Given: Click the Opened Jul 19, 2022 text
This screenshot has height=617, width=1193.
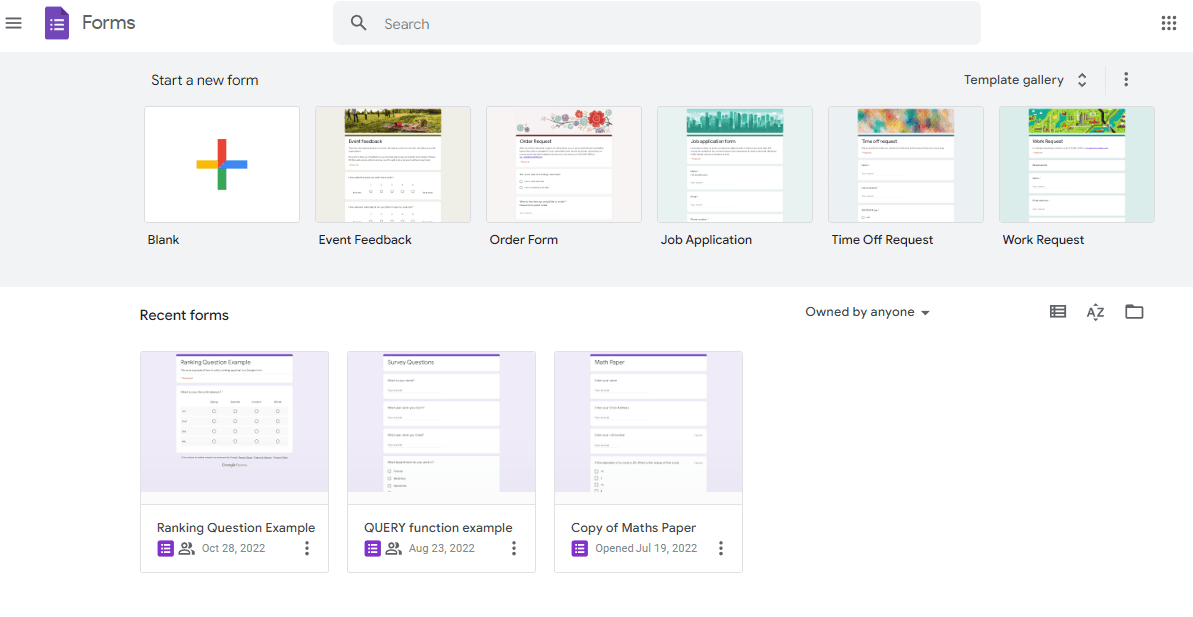Looking at the screenshot, I should pos(646,548).
